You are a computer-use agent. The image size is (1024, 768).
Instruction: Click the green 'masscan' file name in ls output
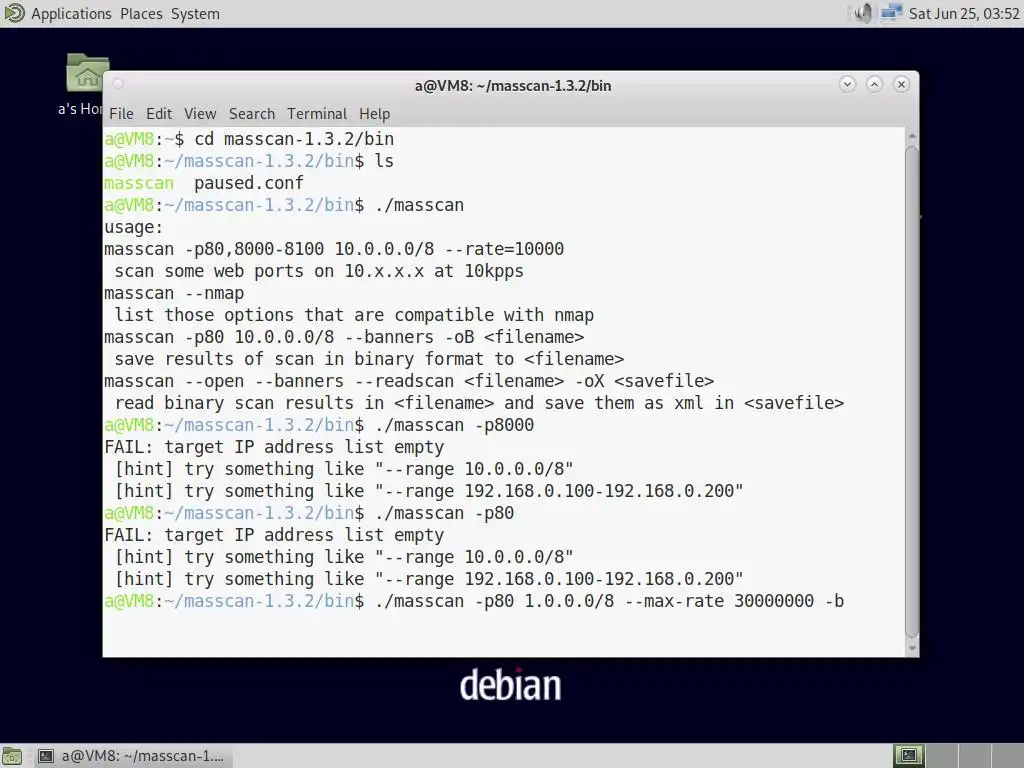139,183
